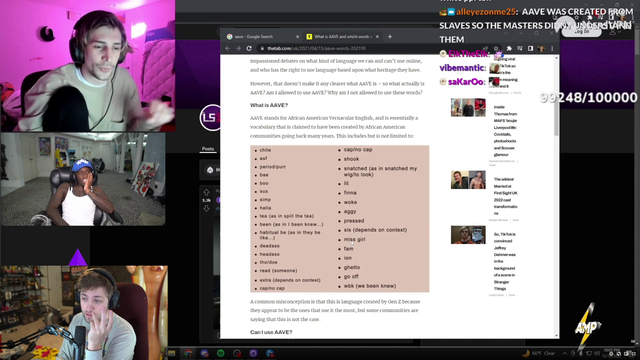Click 'simp' in the word list
The width and height of the screenshot is (640, 360).
(x=265, y=200)
